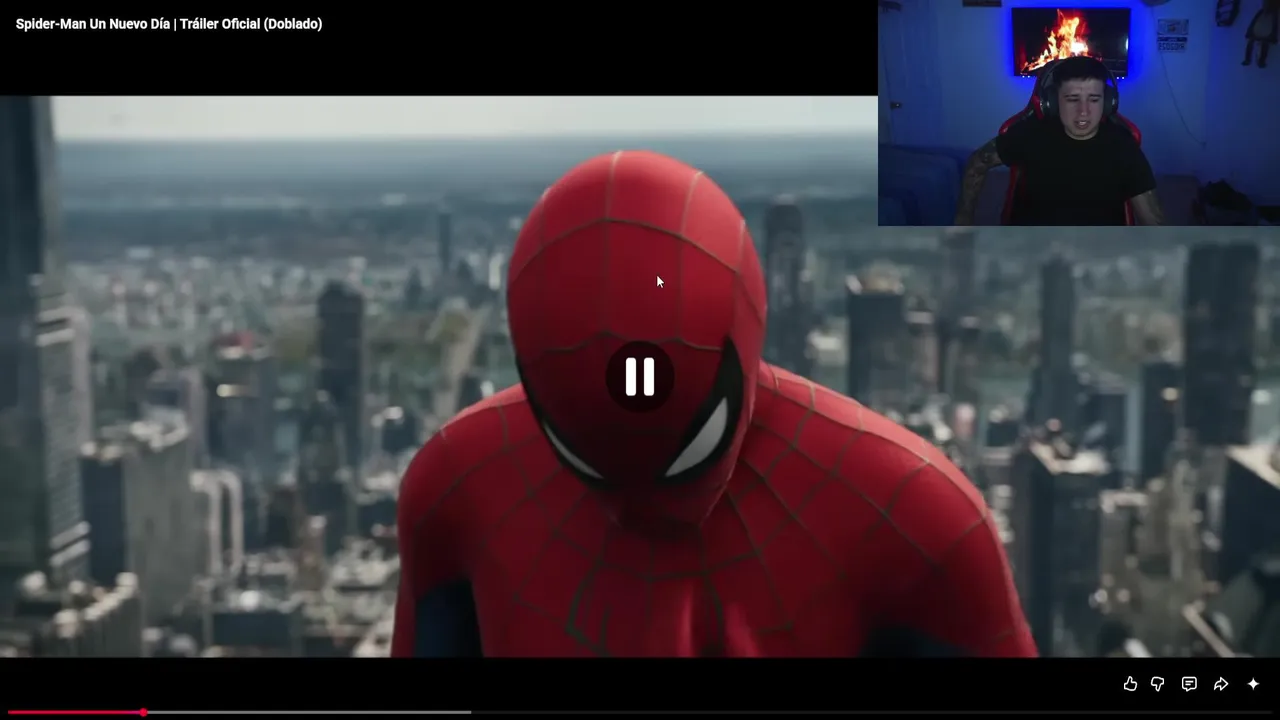Seek within the grey buffered progress bar
The height and width of the screenshot is (720, 1280).
point(308,712)
